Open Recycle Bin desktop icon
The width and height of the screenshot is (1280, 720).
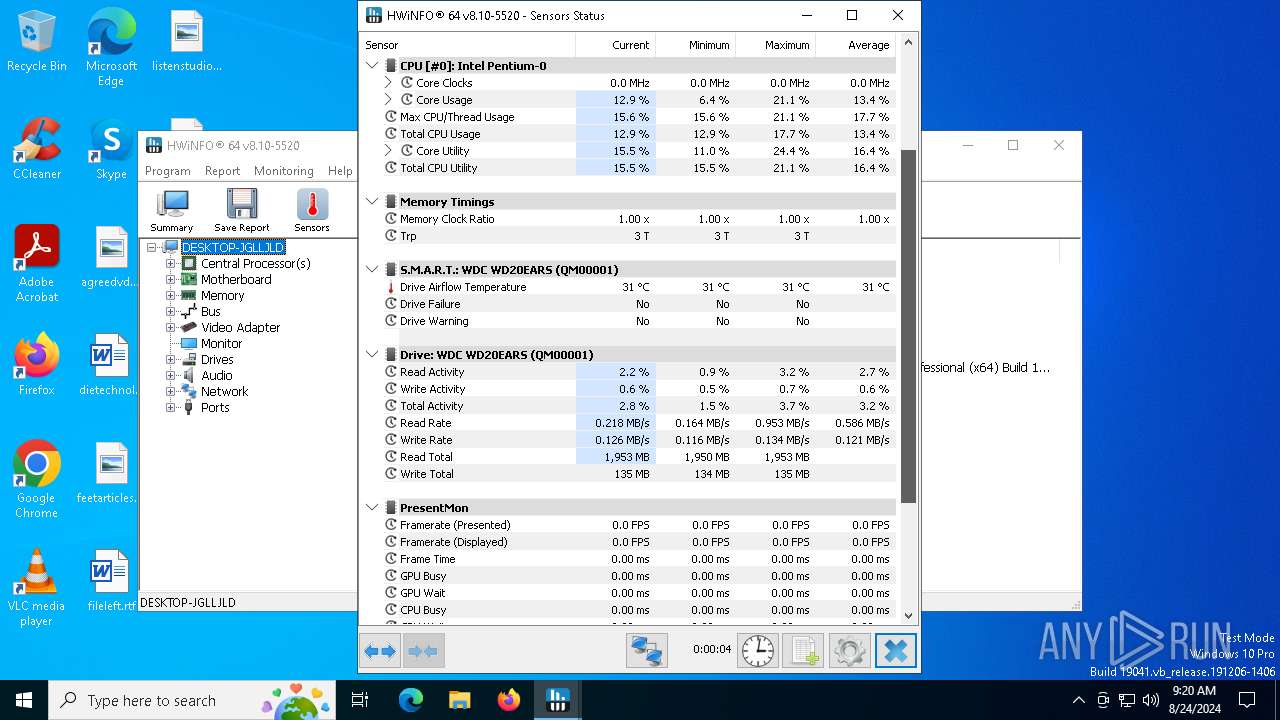tap(37, 42)
